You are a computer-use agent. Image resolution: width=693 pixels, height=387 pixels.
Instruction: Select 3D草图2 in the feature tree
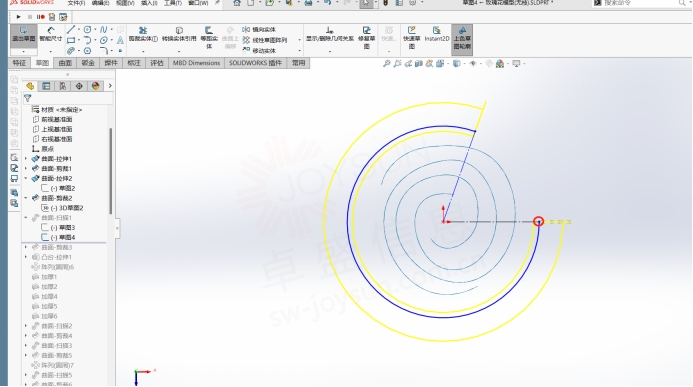(62, 208)
